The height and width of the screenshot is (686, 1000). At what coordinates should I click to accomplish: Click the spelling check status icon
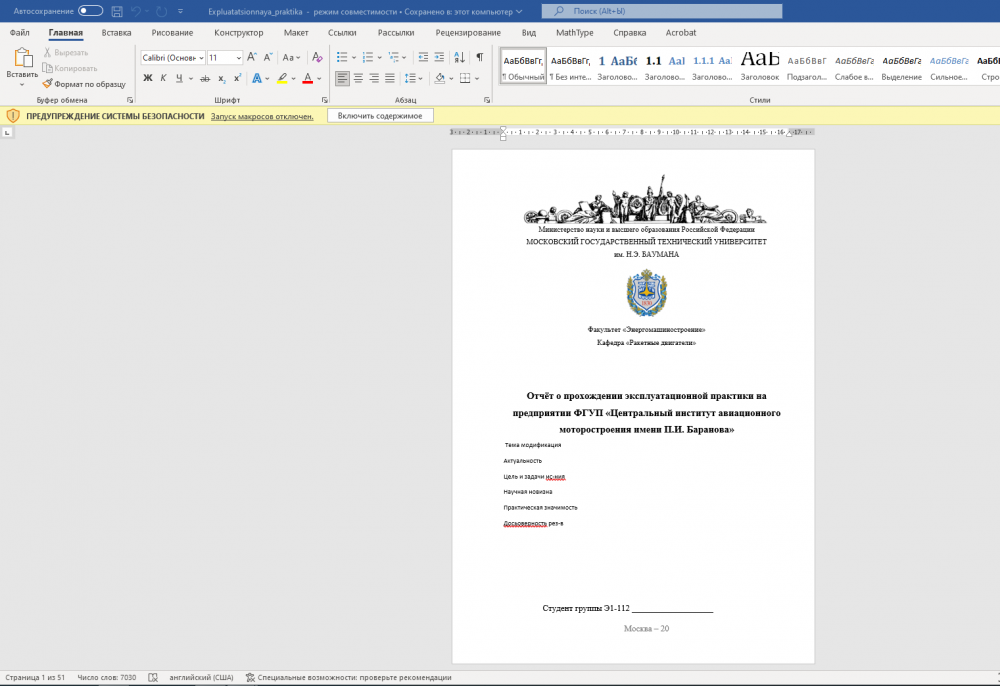pyautogui.click(x=153, y=678)
